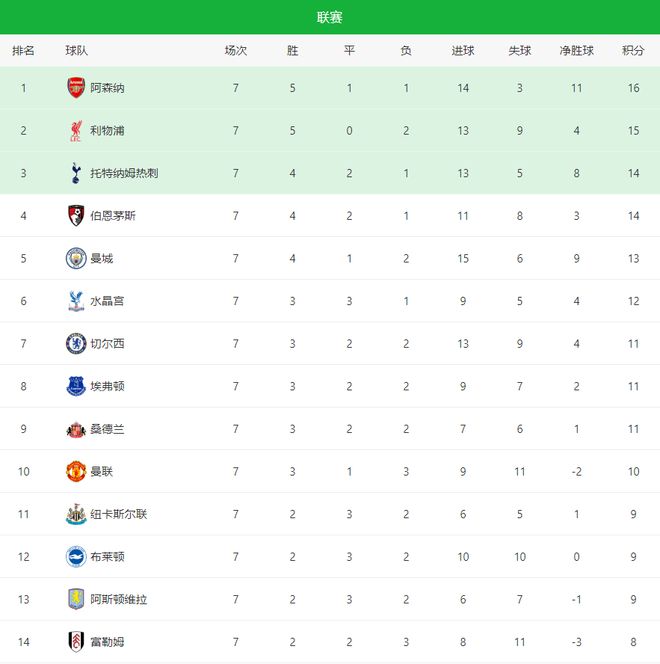Click the Sunderland club crest icon
This screenshot has height=664, width=660.
[x=76, y=429]
